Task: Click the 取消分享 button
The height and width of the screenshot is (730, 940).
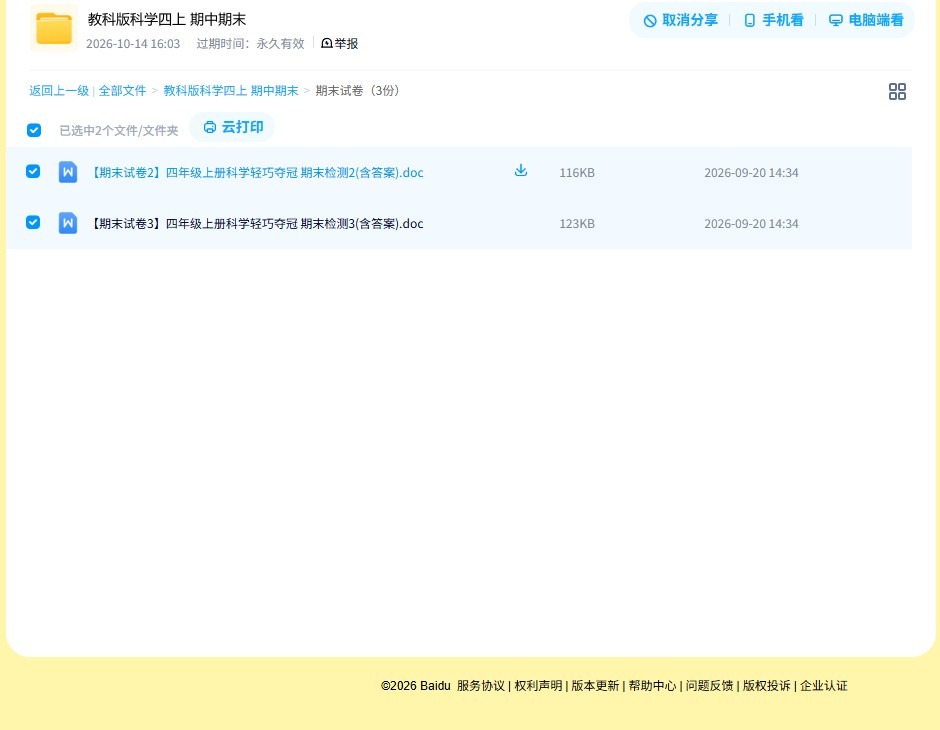Action: click(x=680, y=20)
